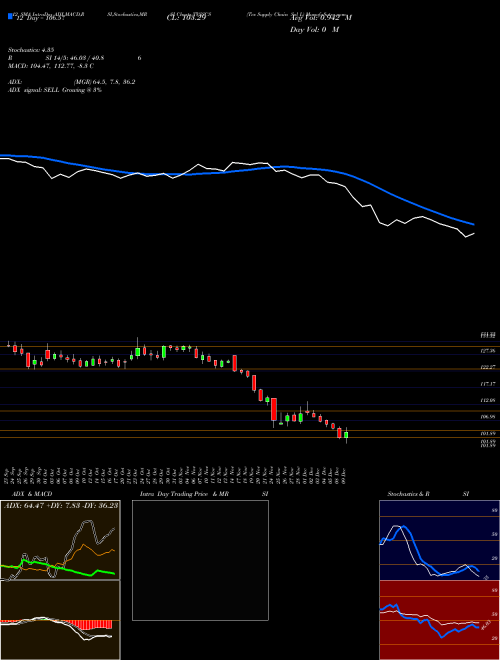Click the Day Vol: 0 M text
500x660 pixels.
click(x=314, y=30)
